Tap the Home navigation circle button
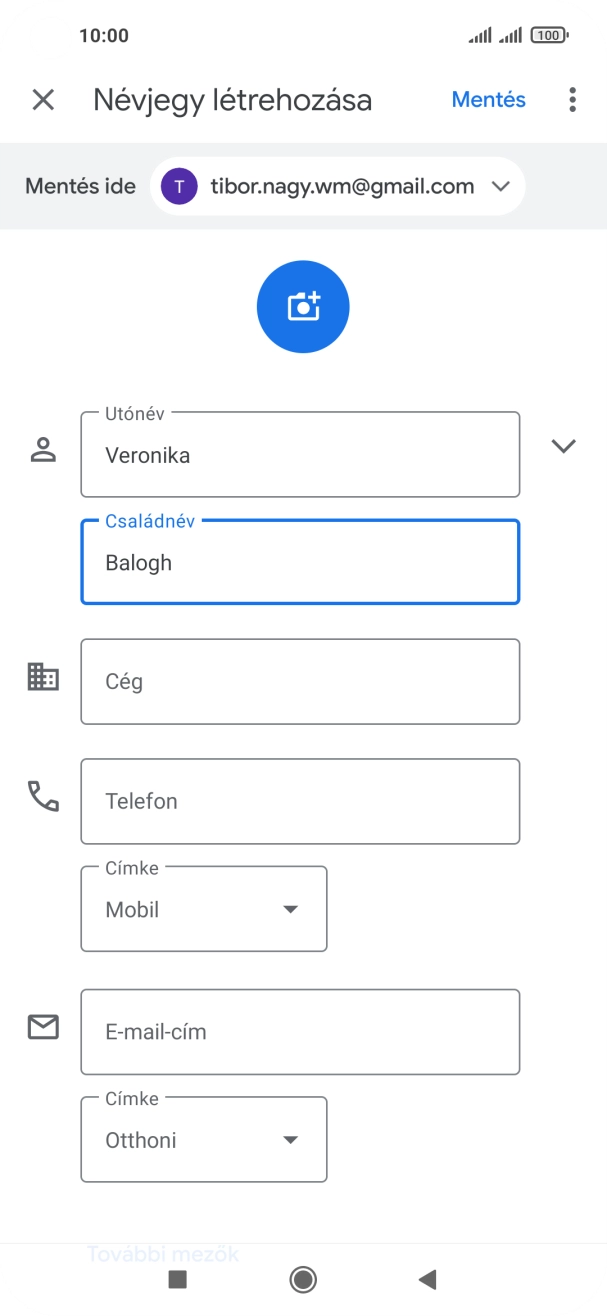The width and height of the screenshot is (607, 1316). pos(303,1280)
